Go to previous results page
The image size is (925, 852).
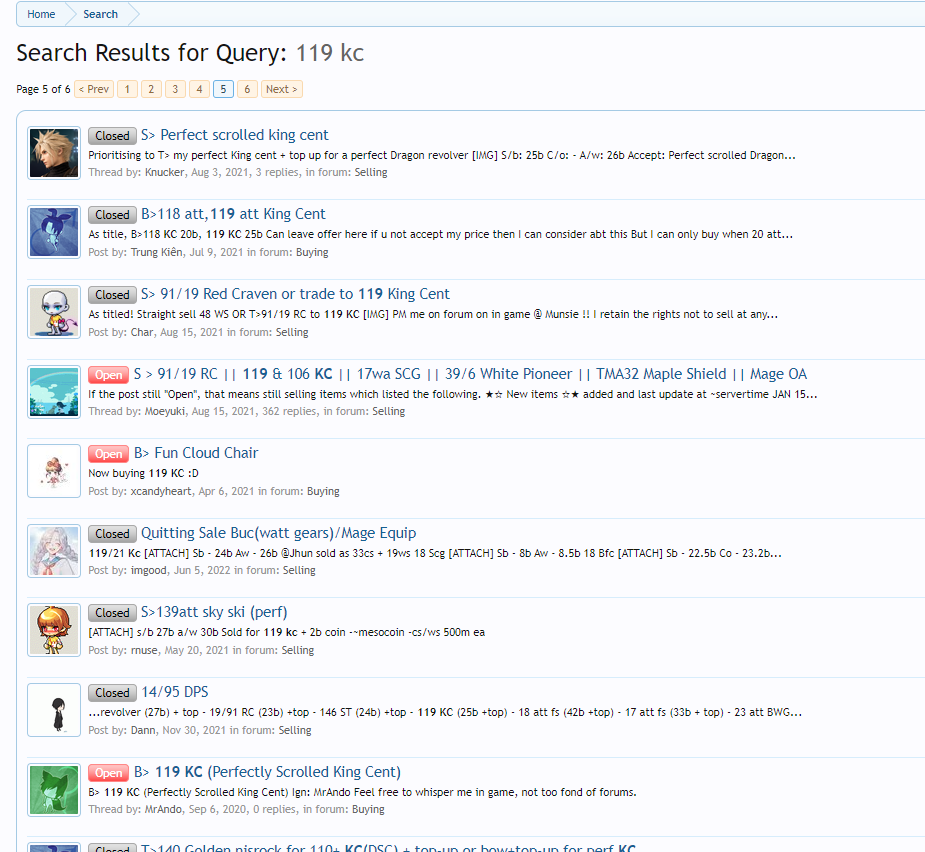point(94,89)
